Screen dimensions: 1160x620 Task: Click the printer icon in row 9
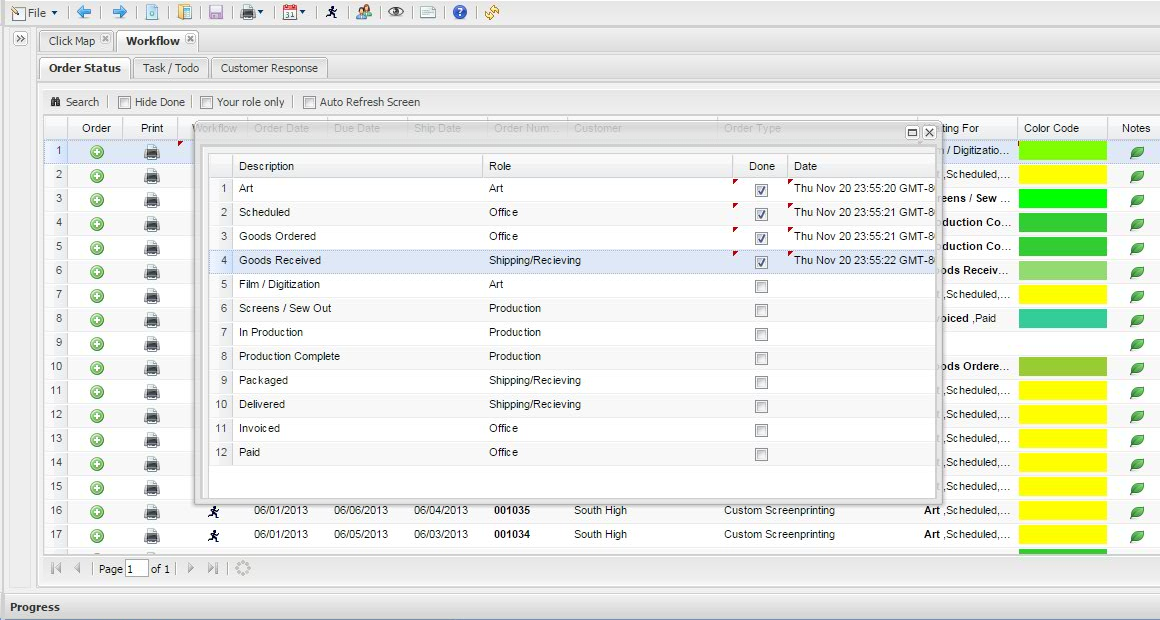[152, 344]
